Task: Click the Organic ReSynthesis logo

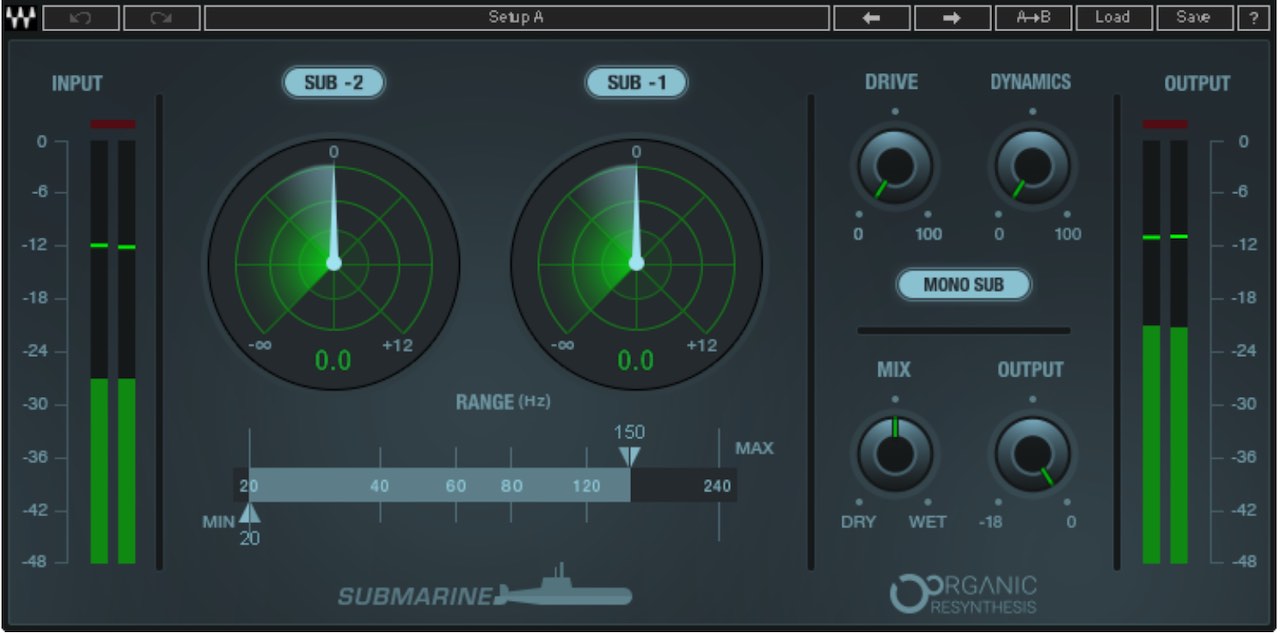Action: [963, 593]
